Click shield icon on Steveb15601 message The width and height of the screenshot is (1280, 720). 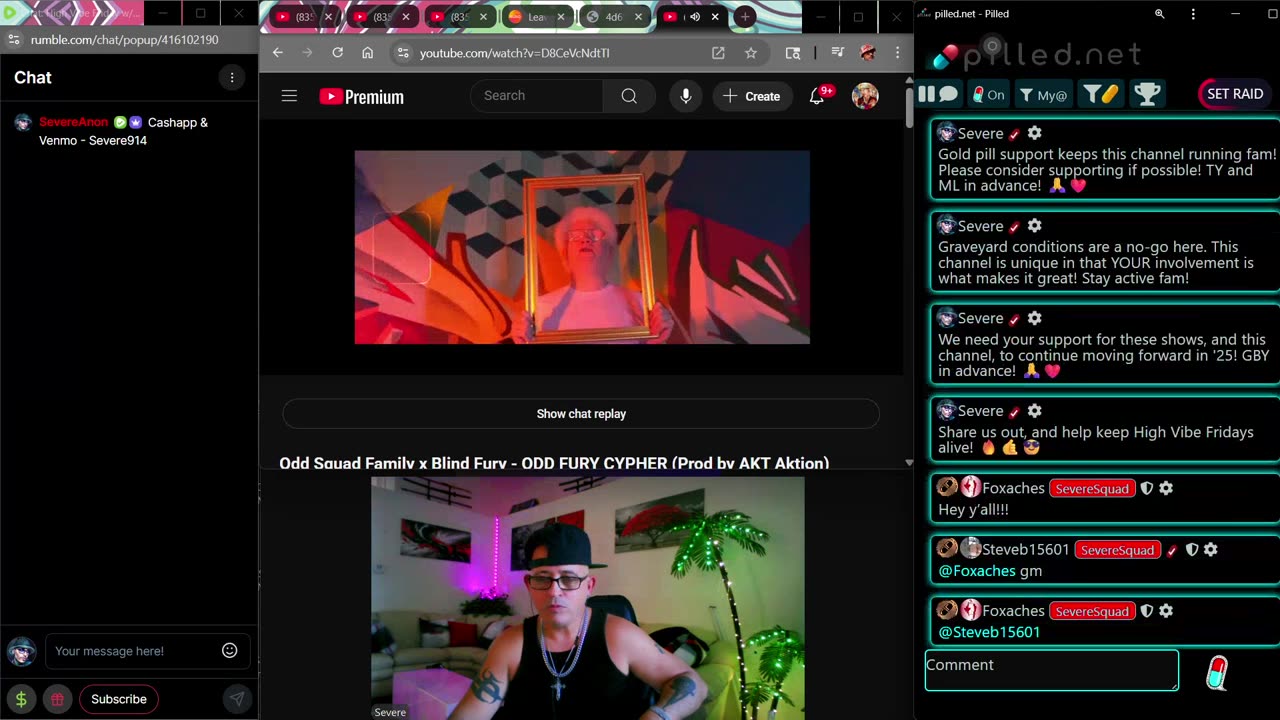[1191, 550]
